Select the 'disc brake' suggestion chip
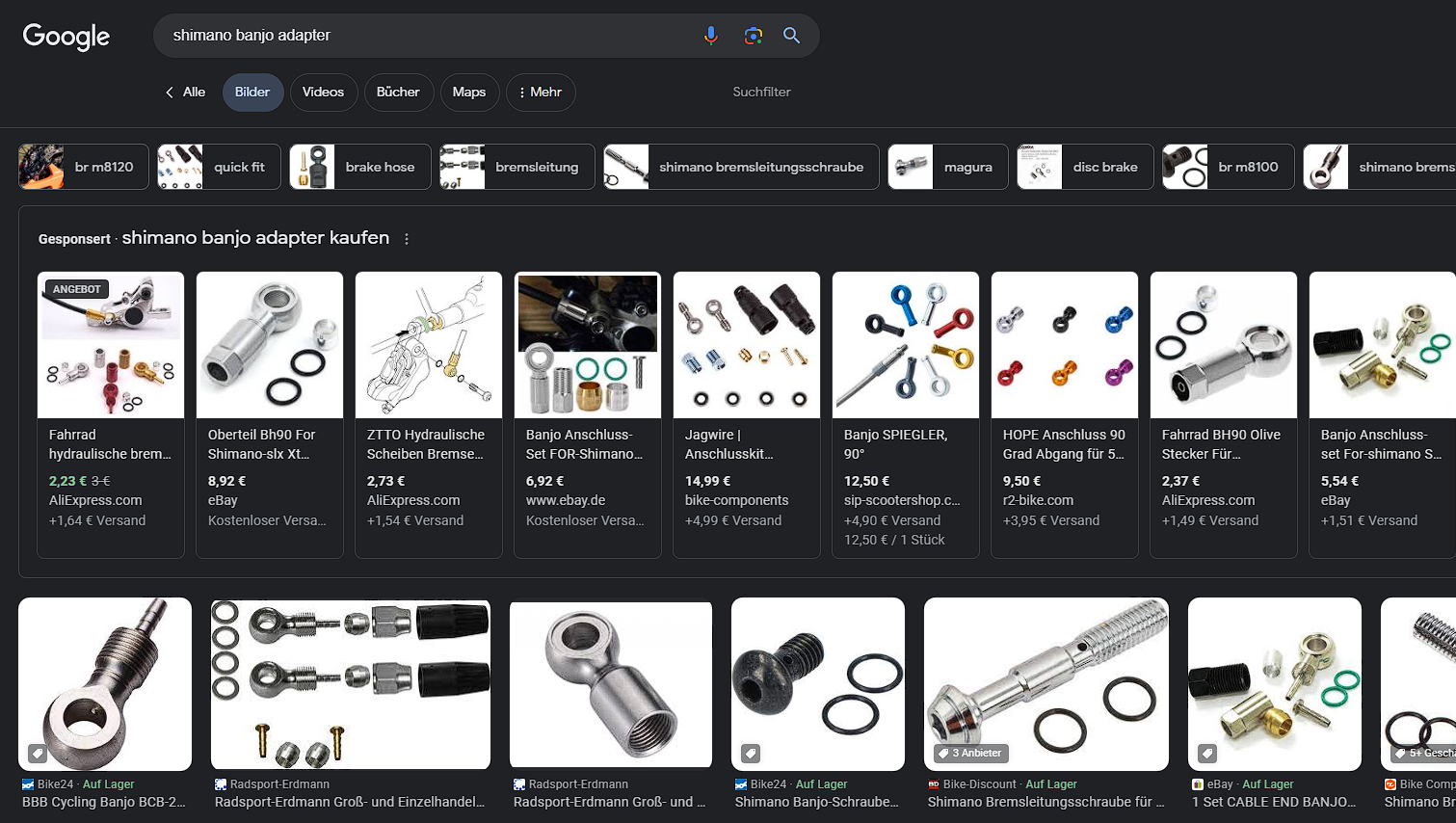Image resolution: width=1456 pixels, height=823 pixels. pyautogui.click(x=1085, y=167)
